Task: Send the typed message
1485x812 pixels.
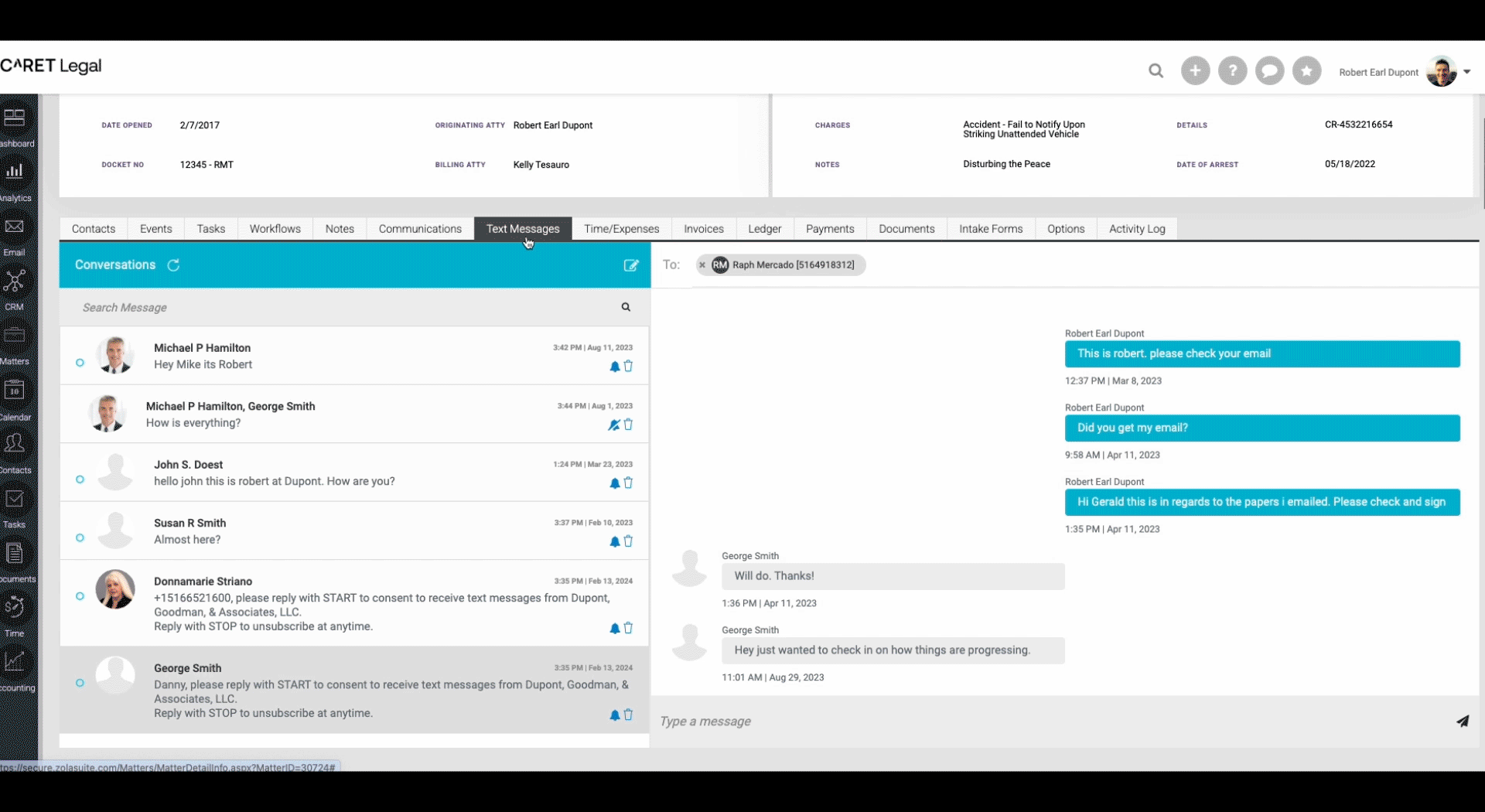Action: click(x=1463, y=722)
